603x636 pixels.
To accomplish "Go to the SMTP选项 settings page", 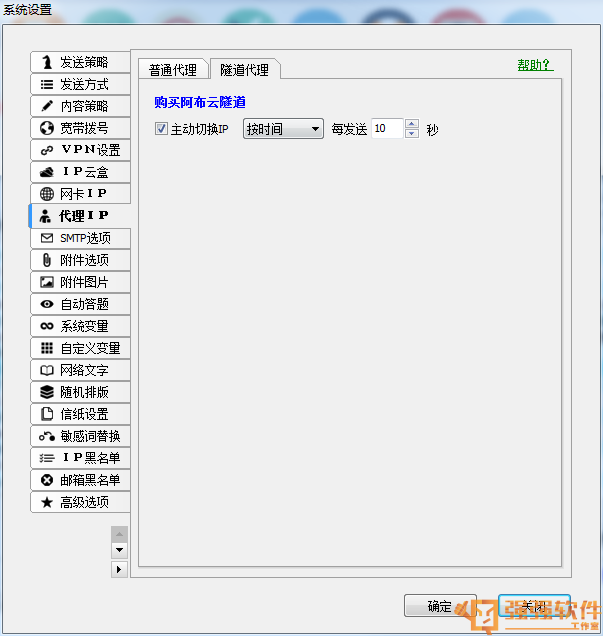I will click(x=80, y=238).
